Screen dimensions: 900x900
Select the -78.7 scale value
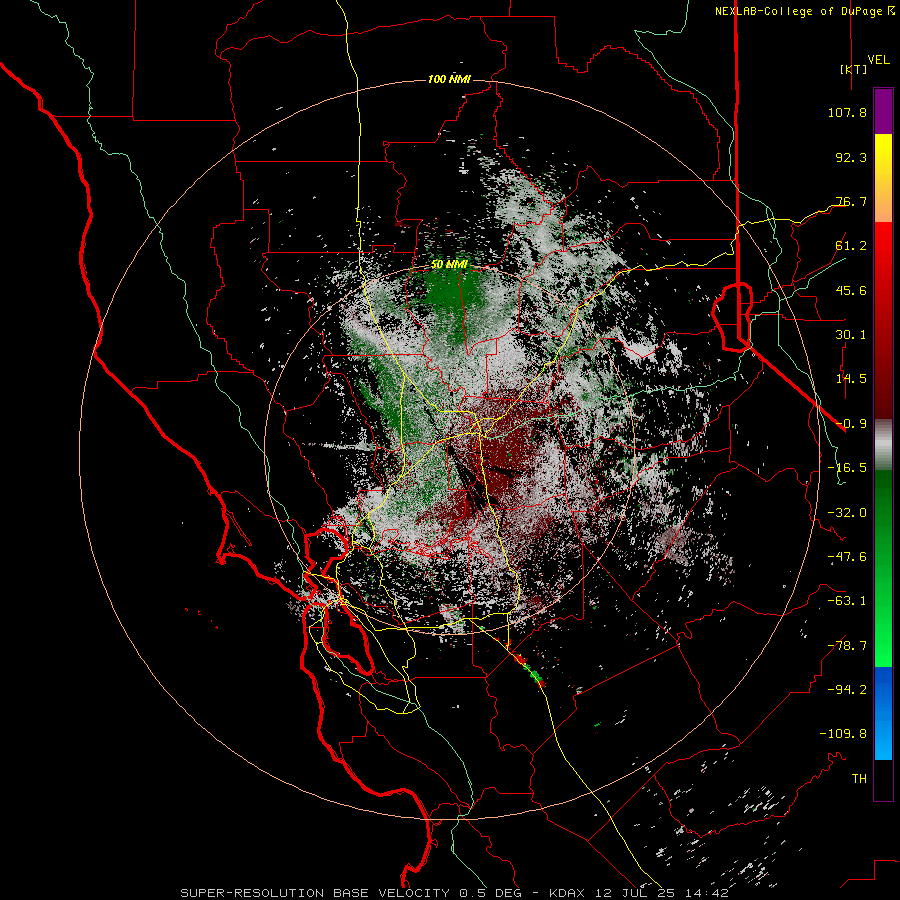(x=847, y=646)
